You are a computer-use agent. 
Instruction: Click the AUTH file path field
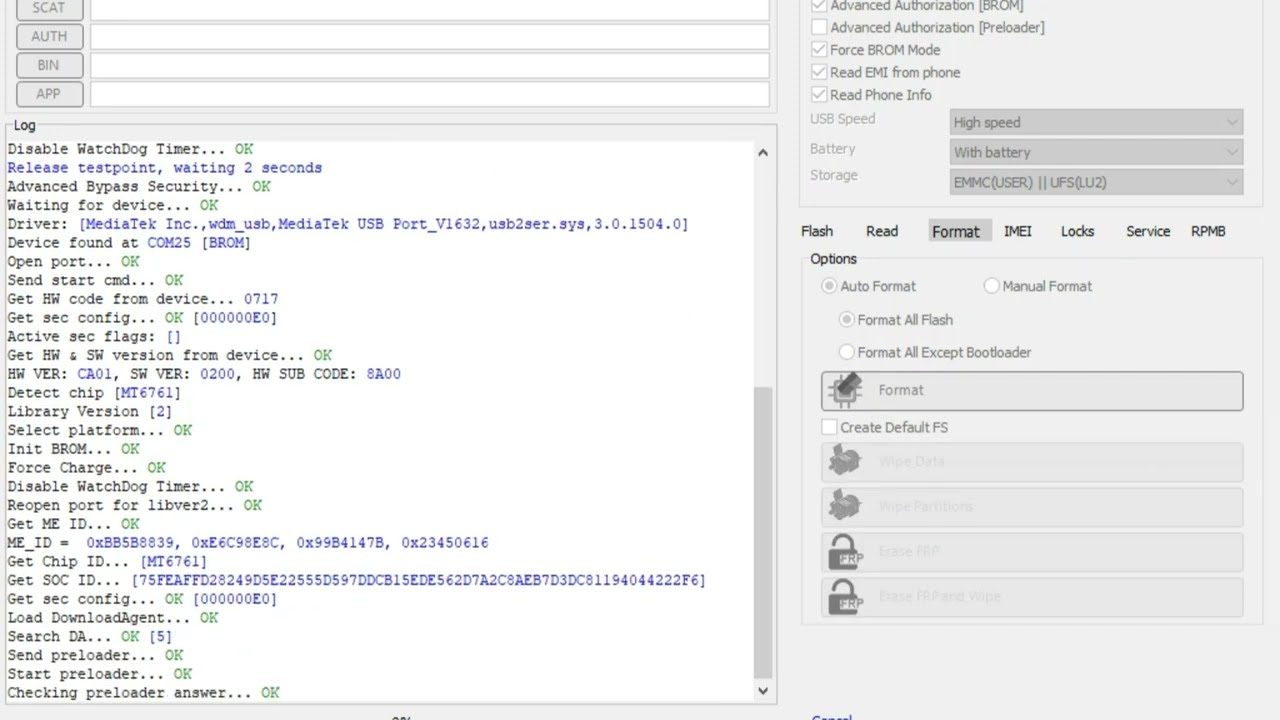click(x=430, y=36)
